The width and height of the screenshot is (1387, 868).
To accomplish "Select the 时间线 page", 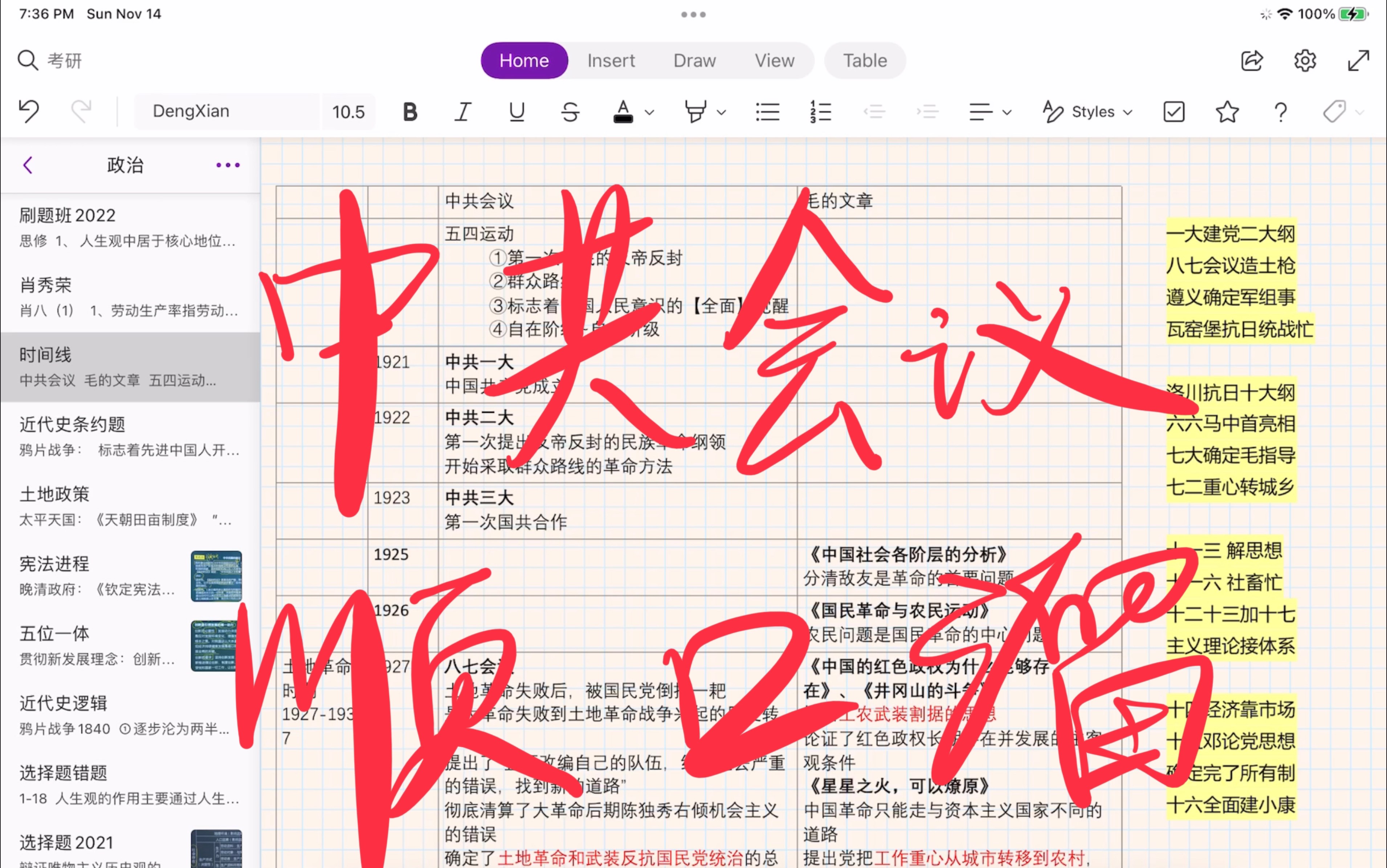I will click(130, 367).
